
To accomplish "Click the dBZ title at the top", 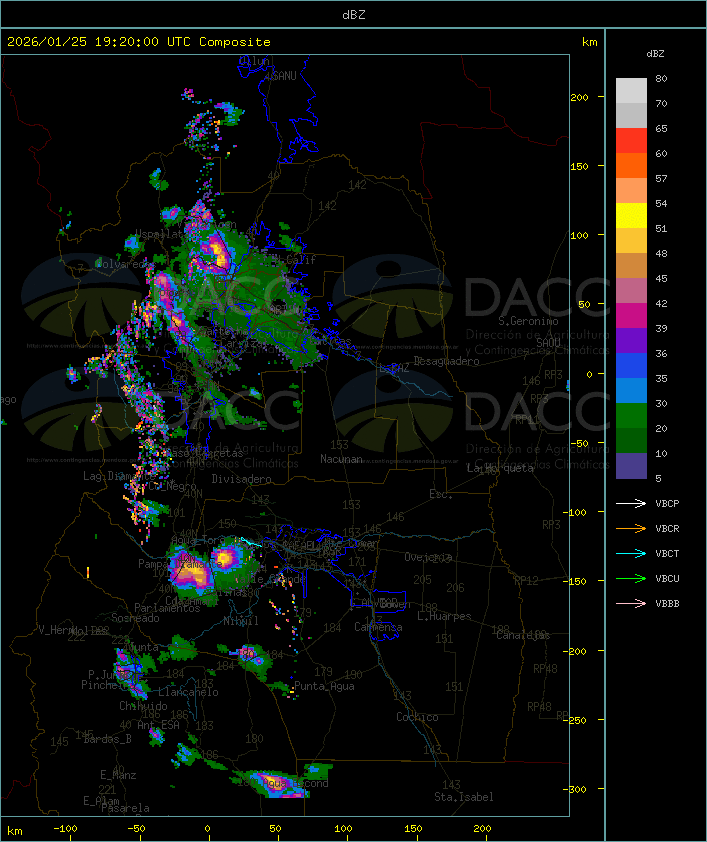I will point(354,15).
